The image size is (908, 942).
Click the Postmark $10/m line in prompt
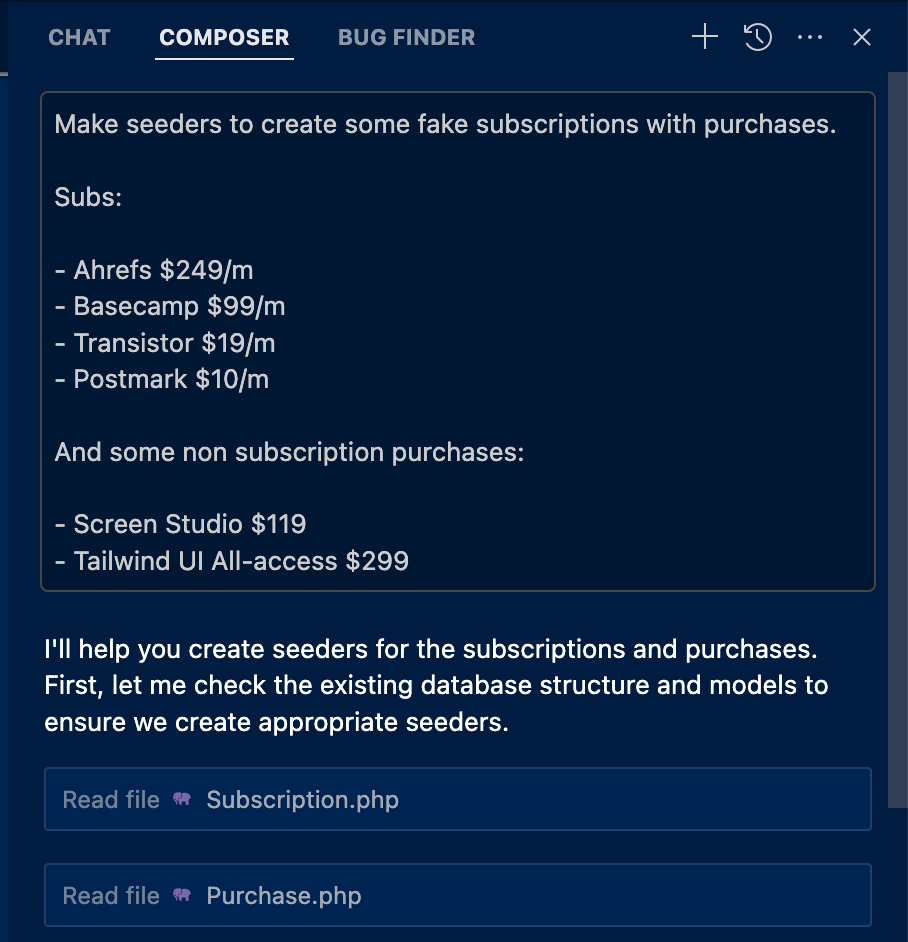pyautogui.click(x=161, y=379)
